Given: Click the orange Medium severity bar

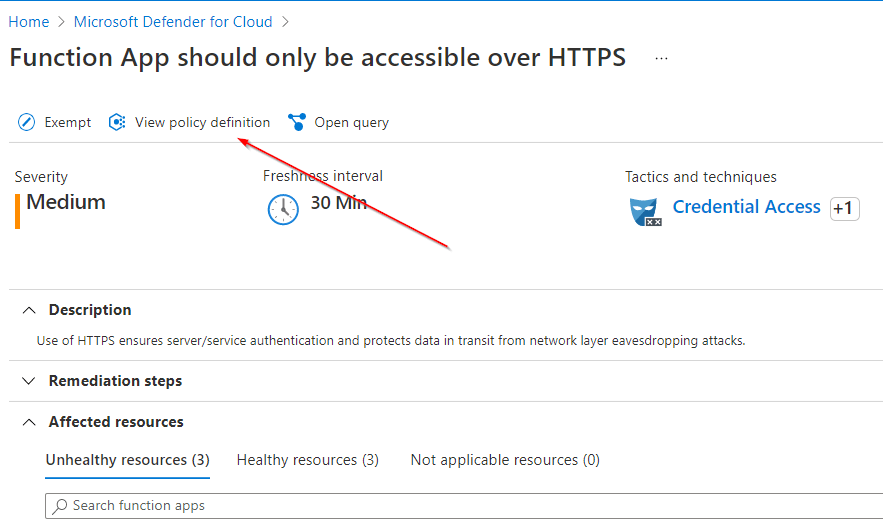Looking at the screenshot, I should [17, 210].
